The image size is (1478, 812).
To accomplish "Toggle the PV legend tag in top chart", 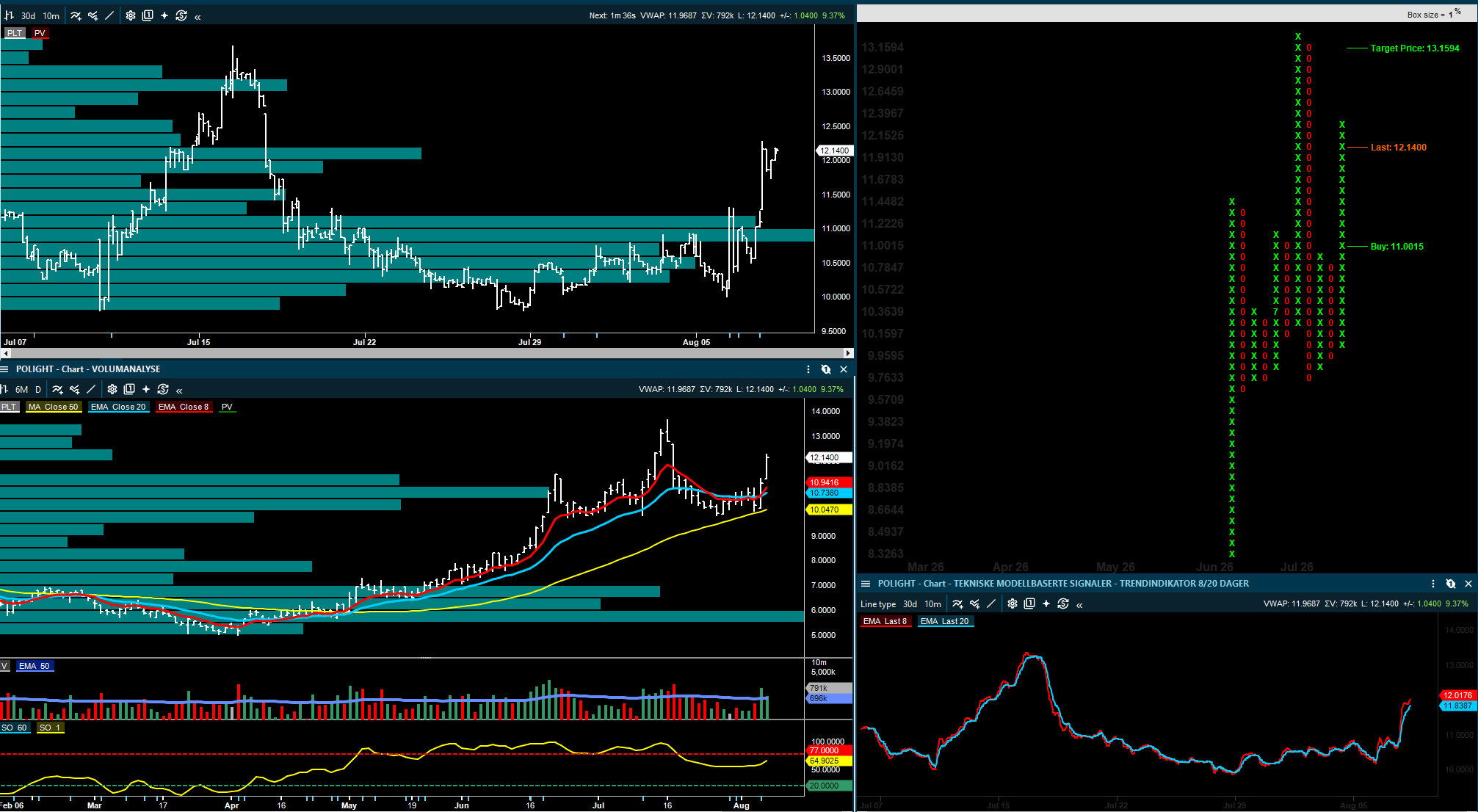I will tap(40, 33).
